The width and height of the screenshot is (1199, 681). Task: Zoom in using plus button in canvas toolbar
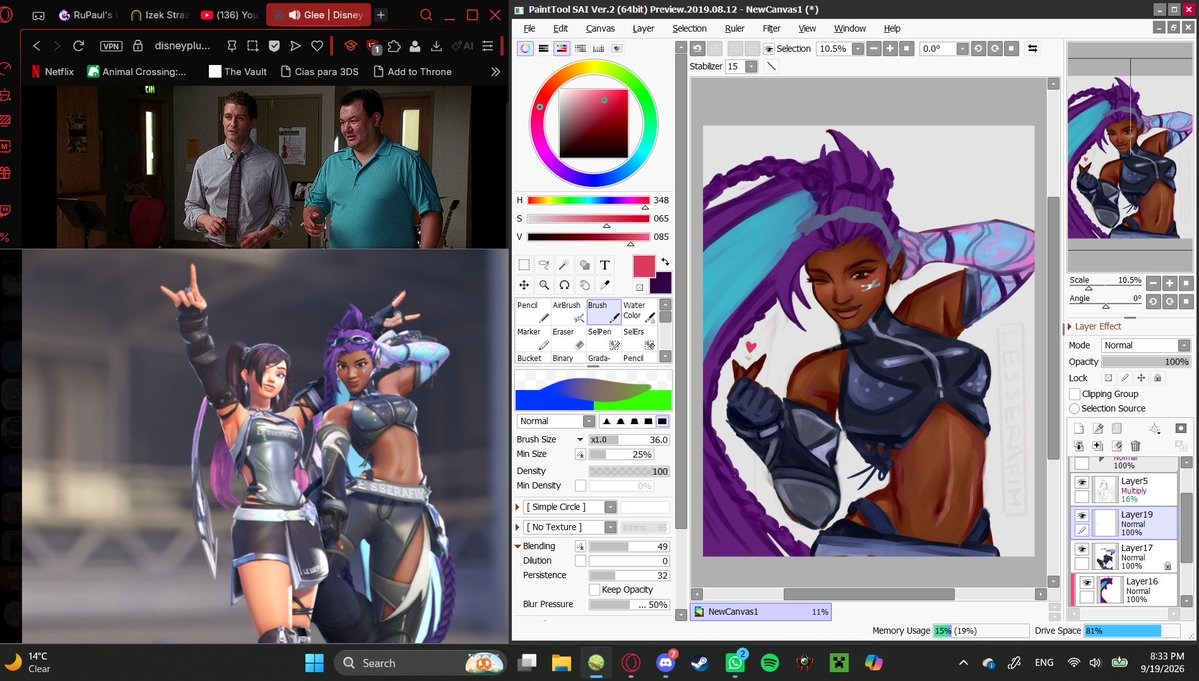pos(890,48)
